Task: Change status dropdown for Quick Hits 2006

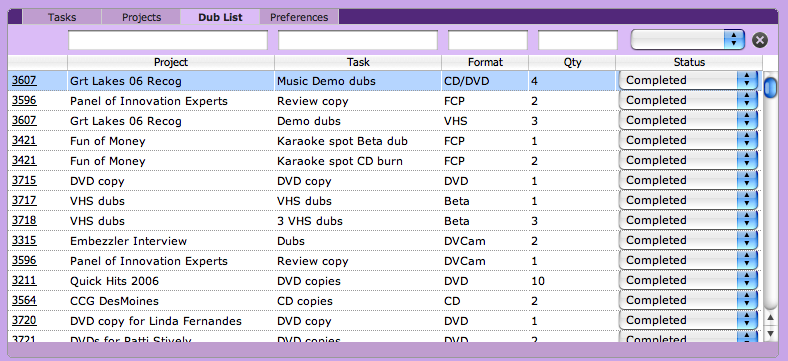Action: (688, 281)
